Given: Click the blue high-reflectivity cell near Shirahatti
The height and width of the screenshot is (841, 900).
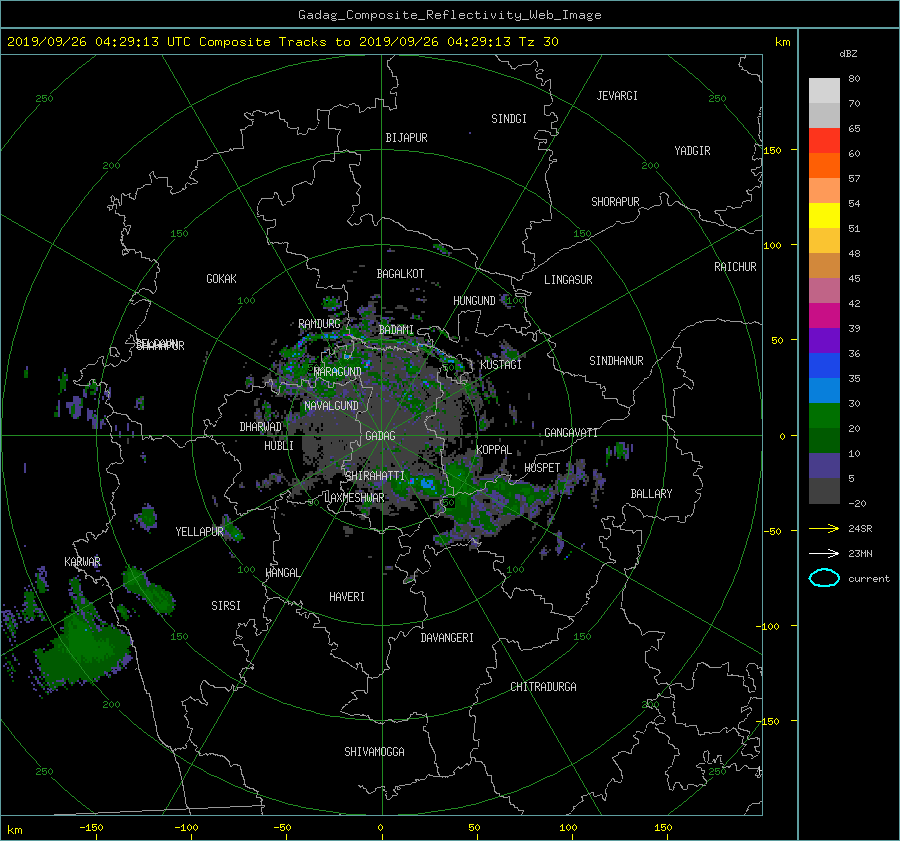Looking at the screenshot, I should tap(427, 484).
